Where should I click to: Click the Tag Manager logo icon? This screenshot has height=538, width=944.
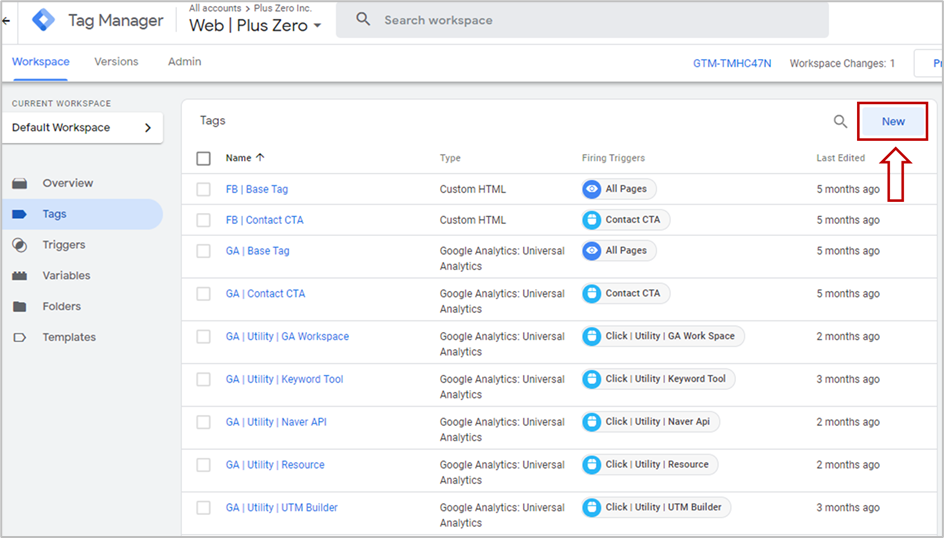[43, 20]
